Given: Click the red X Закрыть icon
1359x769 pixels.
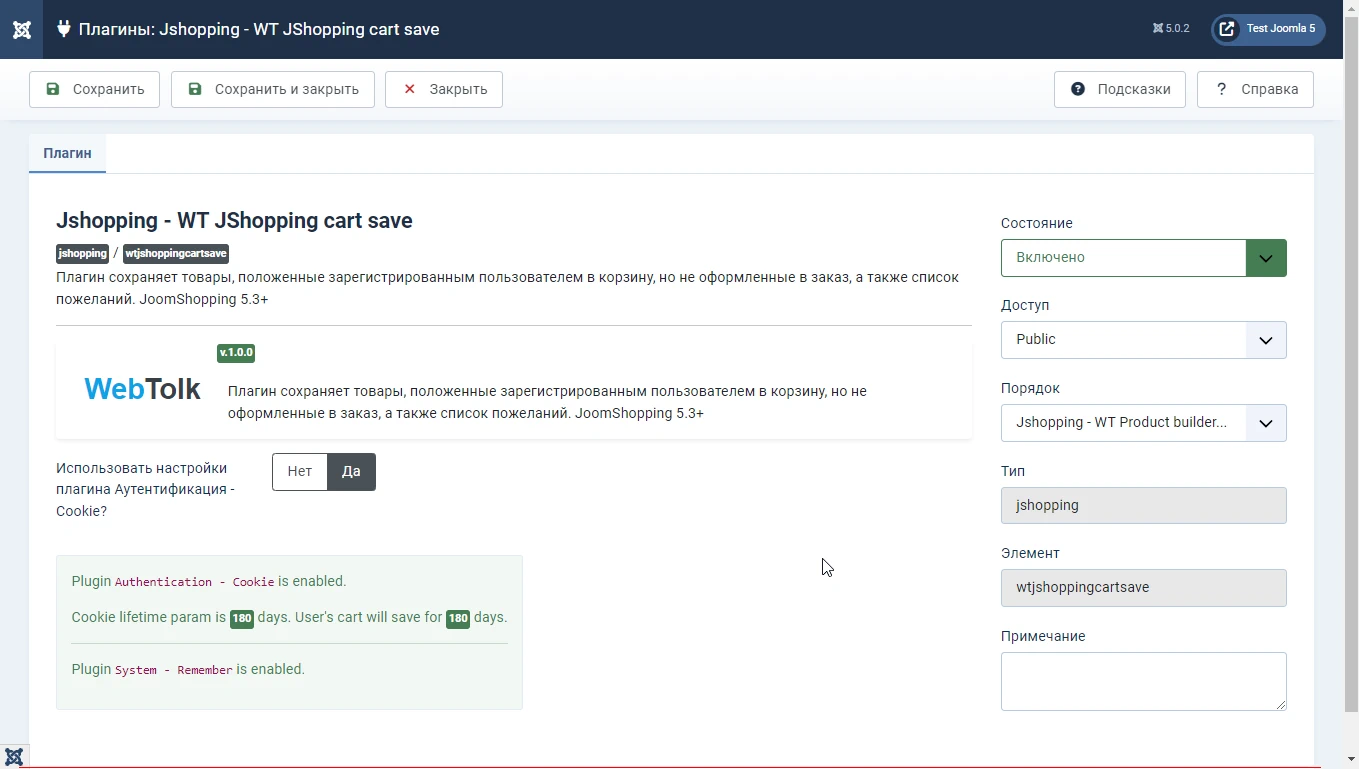Looking at the screenshot, I should click(409, 89).
